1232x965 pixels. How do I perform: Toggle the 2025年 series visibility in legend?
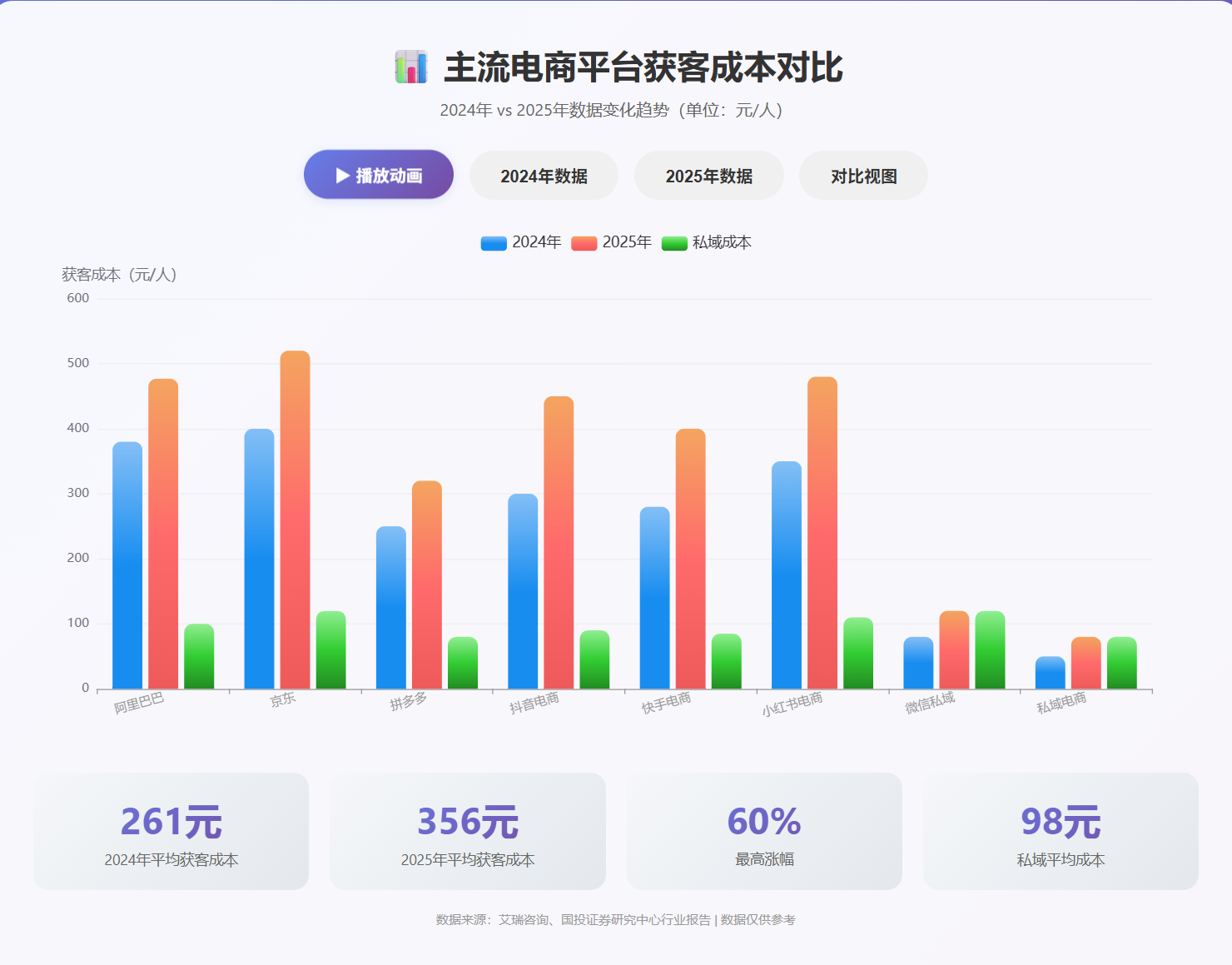pos(614,242)
